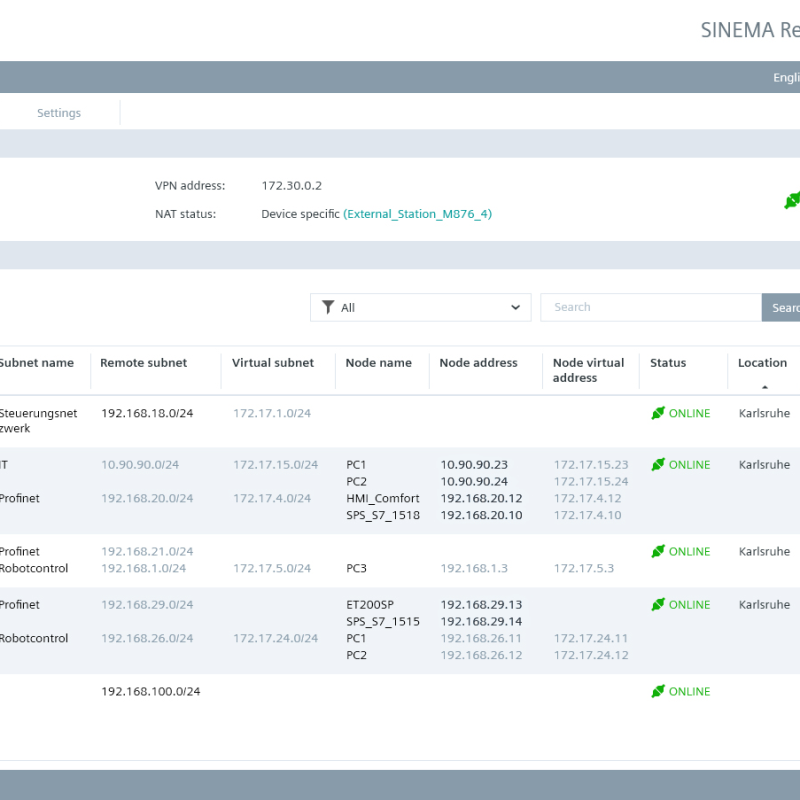Click the online plug icon in the 192.168.21.0/24 row
800x800 pixels.
click(658, 551)
